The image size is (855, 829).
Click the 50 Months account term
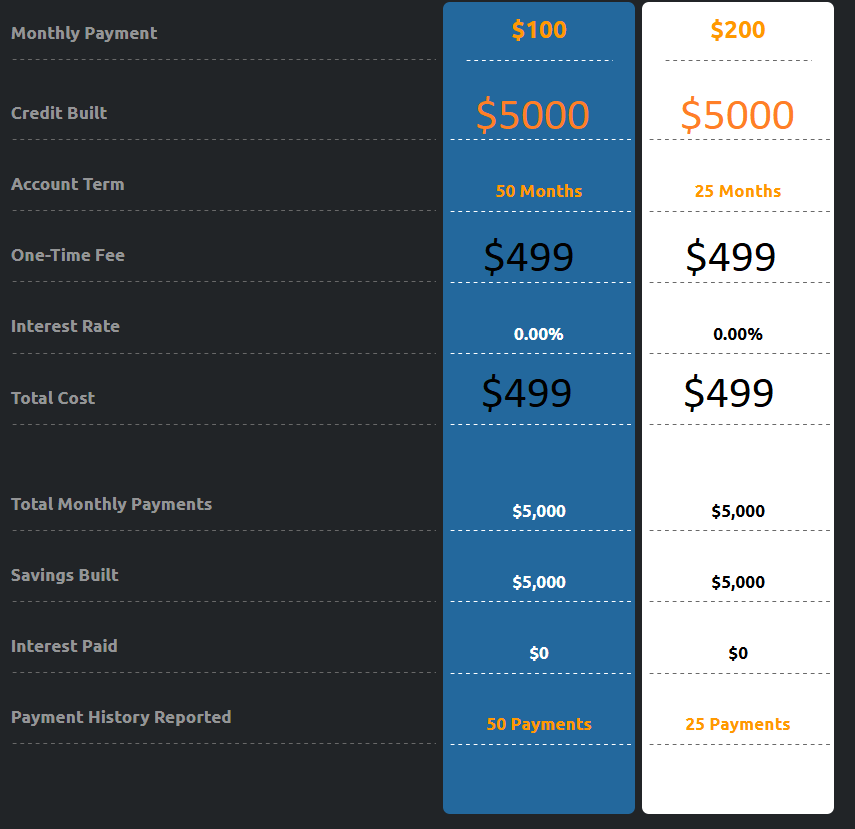point(539,191)
